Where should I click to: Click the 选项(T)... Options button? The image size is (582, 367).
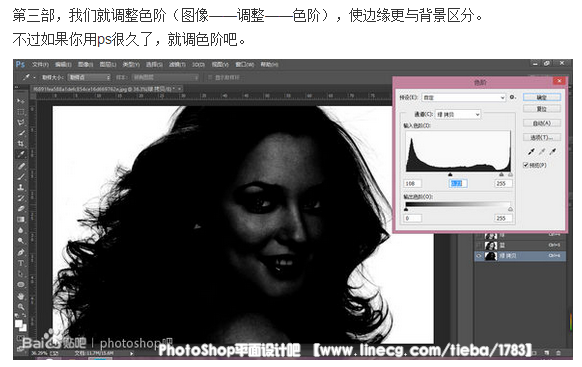tap(542, 137)
